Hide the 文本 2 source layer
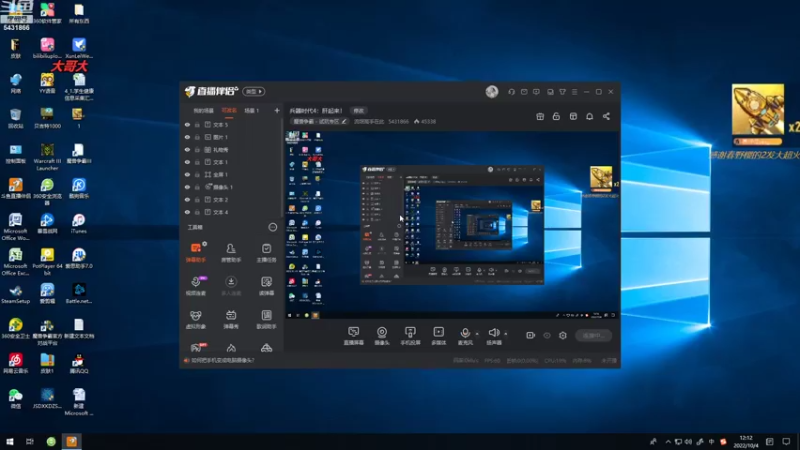800x450 pixels. pos(187,199)
